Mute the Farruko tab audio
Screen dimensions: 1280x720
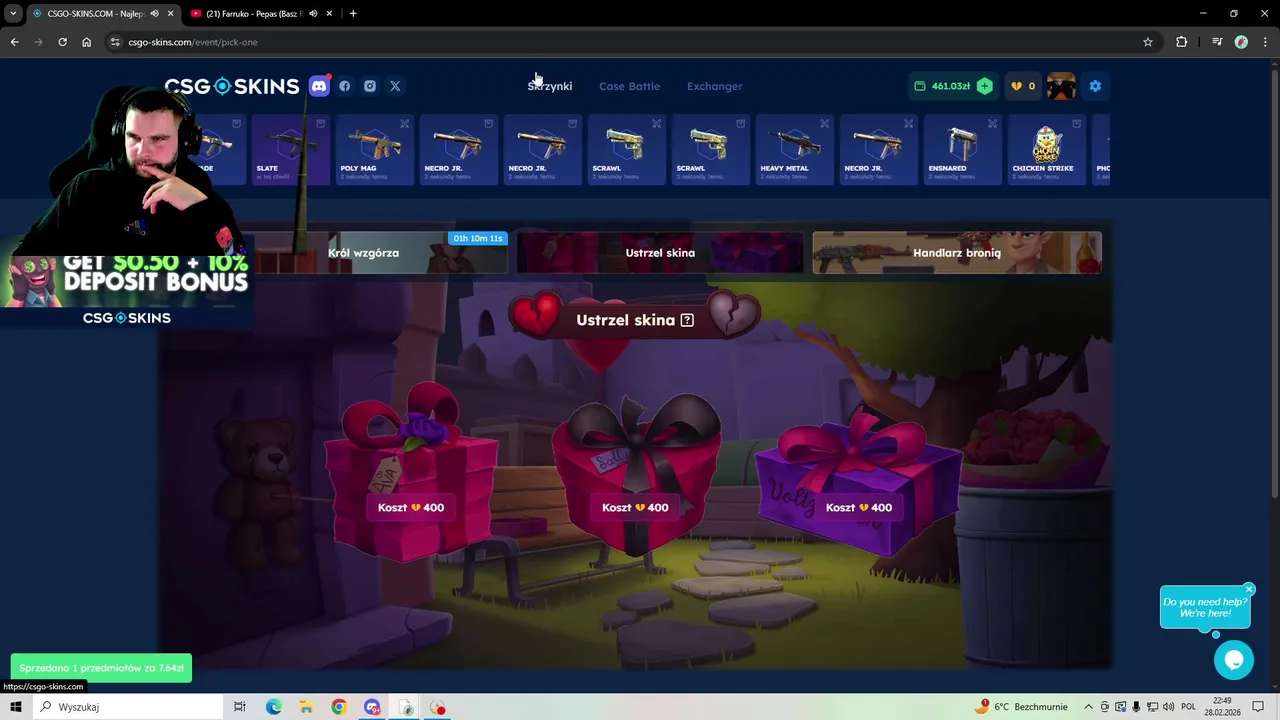(x=313, y=14)
